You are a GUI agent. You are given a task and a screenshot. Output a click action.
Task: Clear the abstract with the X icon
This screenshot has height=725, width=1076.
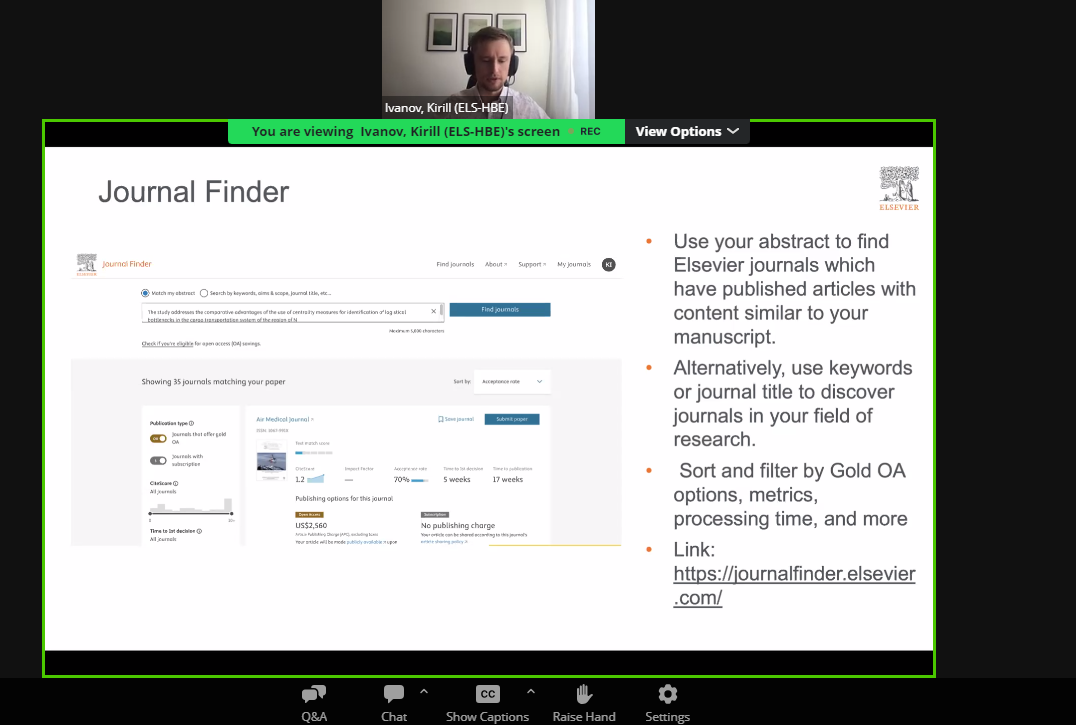click(434, 311)
